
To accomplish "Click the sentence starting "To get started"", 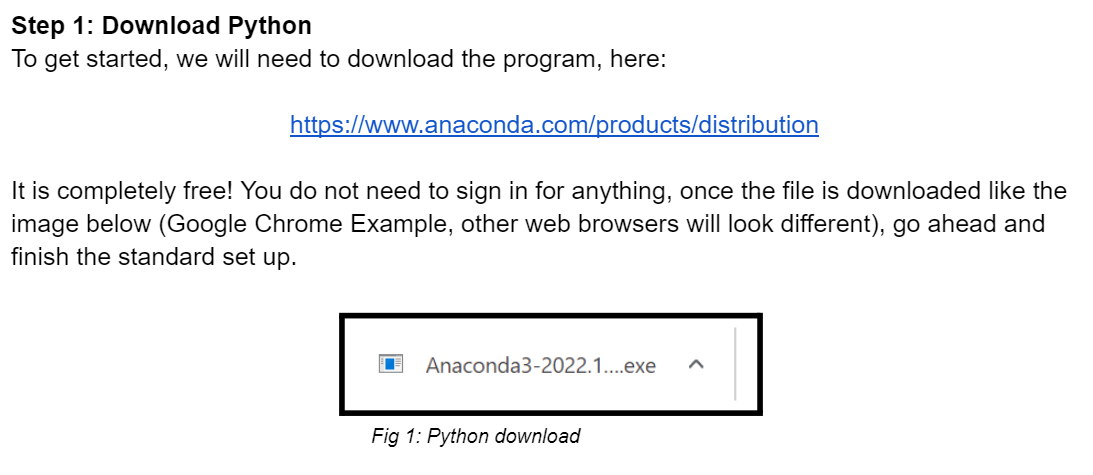I will [339, 59].
